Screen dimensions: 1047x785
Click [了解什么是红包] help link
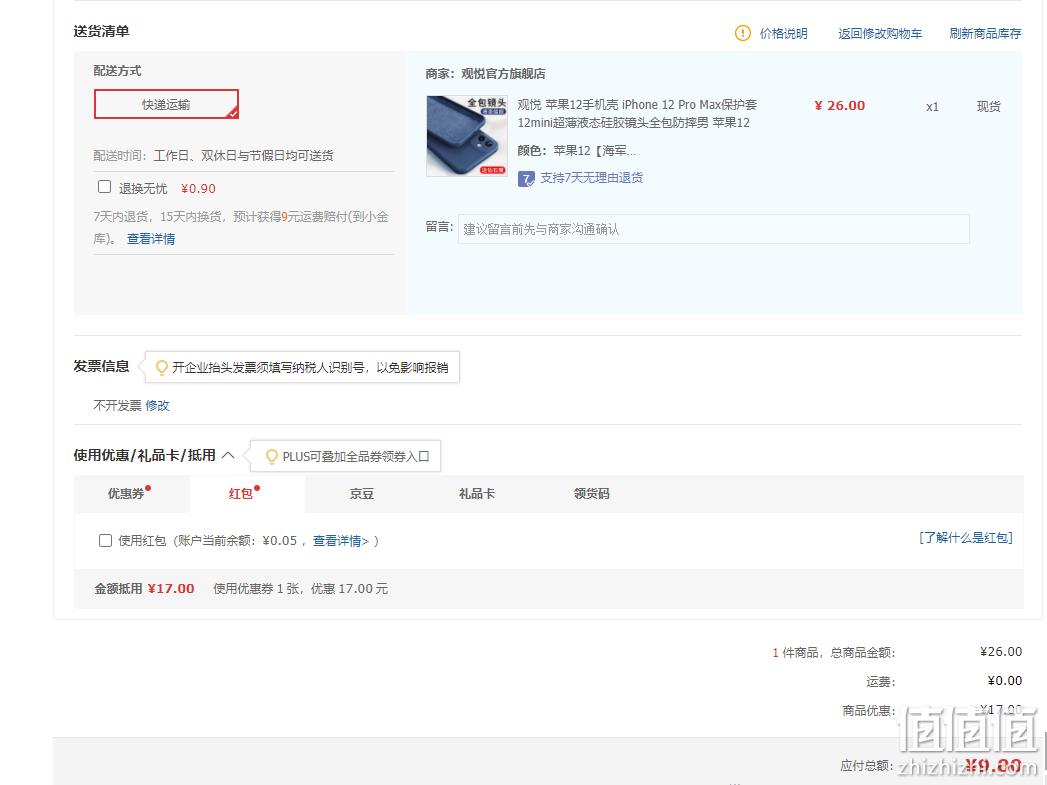(x=966, y=538)
